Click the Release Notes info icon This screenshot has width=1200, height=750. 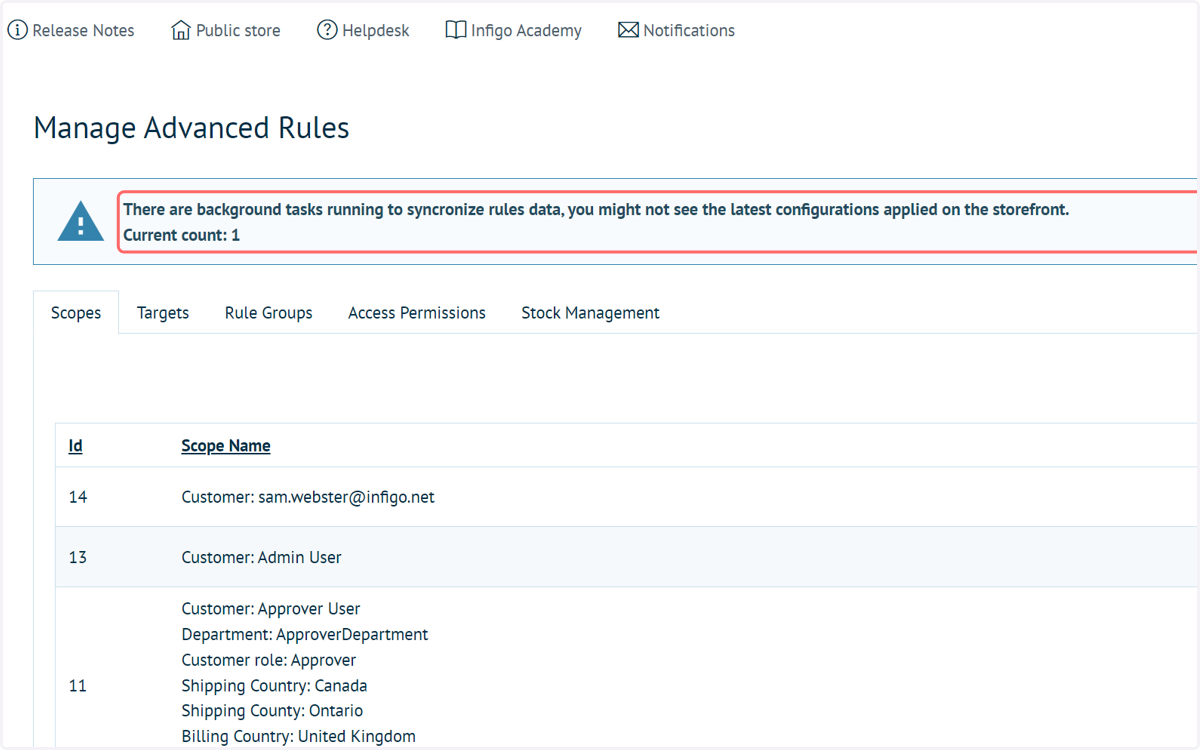pyautogui.click(x=18, y=30)
